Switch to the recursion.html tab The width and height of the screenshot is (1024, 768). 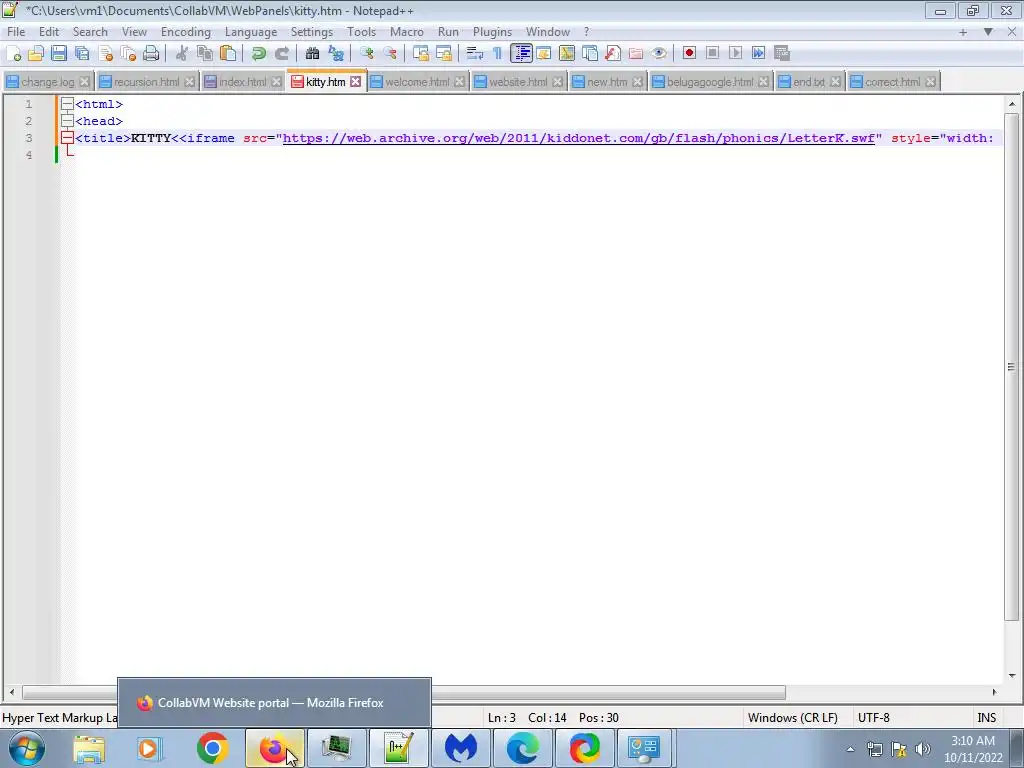tap(146, 82)
